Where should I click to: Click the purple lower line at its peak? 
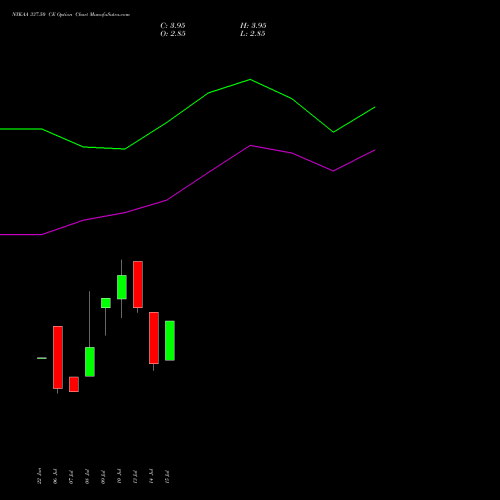click(250, 146)
